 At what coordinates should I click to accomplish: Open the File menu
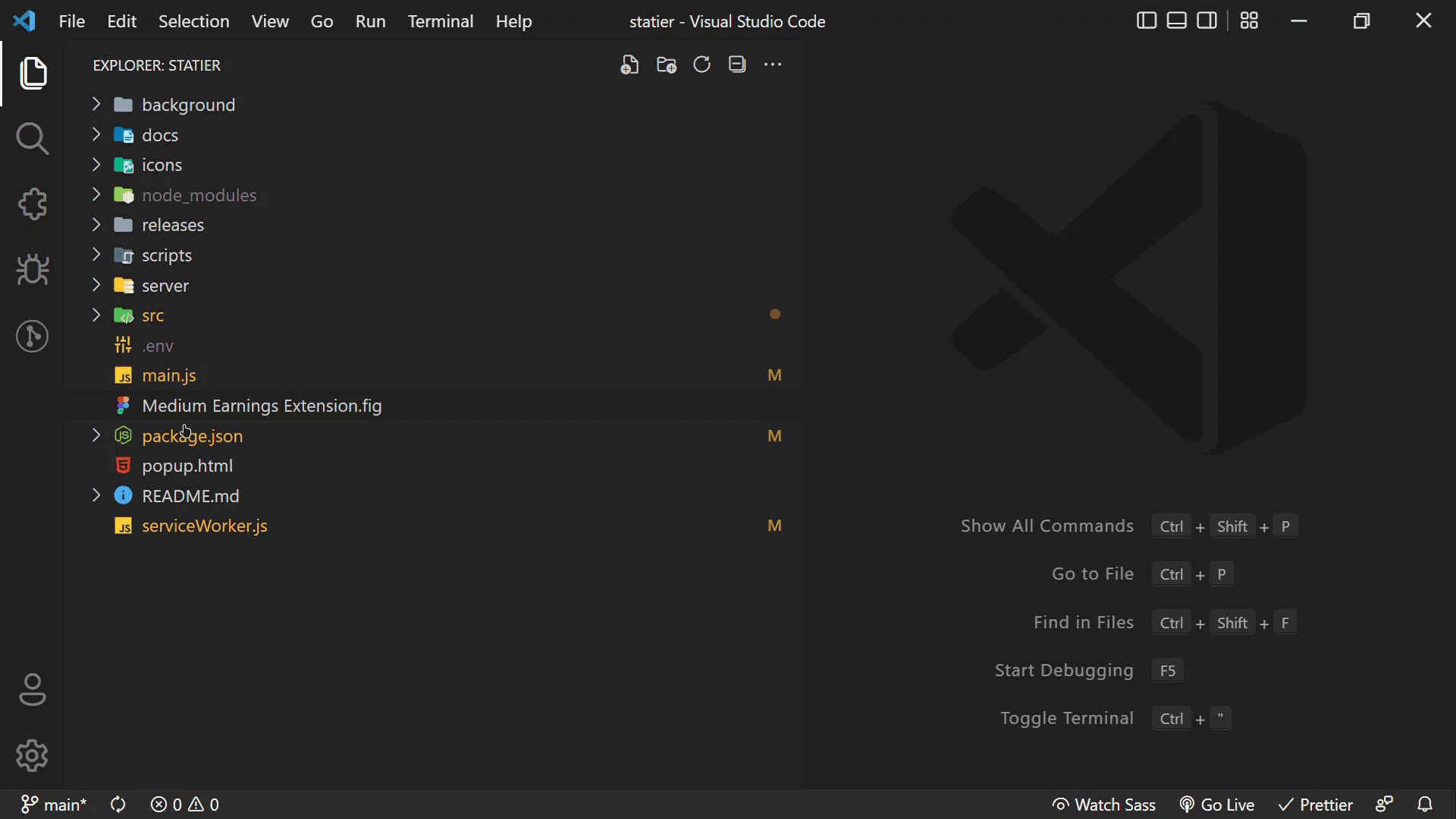point(72,21)
